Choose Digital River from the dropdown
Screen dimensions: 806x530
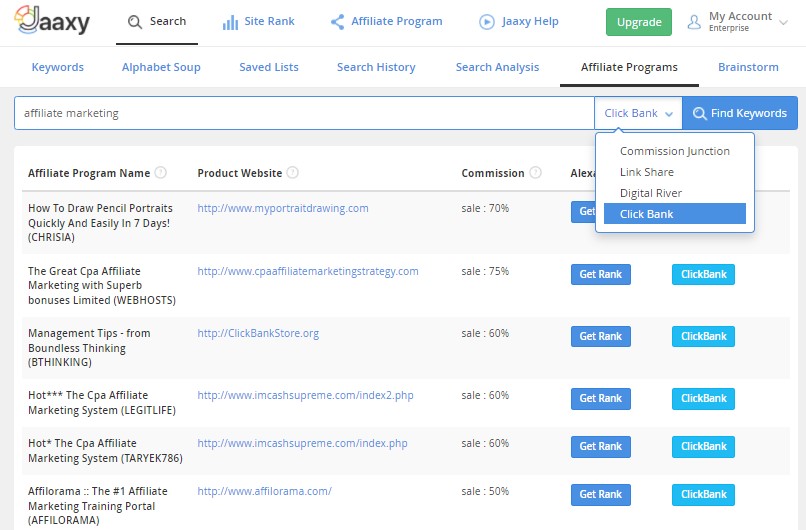pos(674,193)
